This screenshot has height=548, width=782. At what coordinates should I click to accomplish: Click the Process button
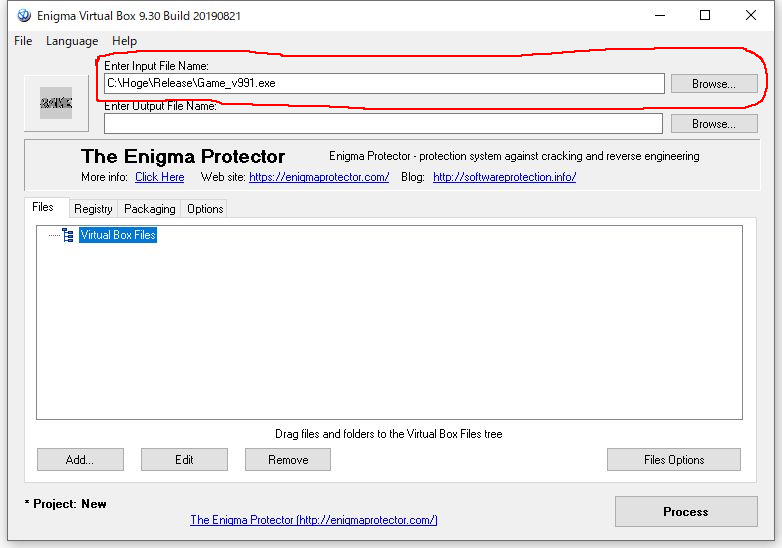686,512
